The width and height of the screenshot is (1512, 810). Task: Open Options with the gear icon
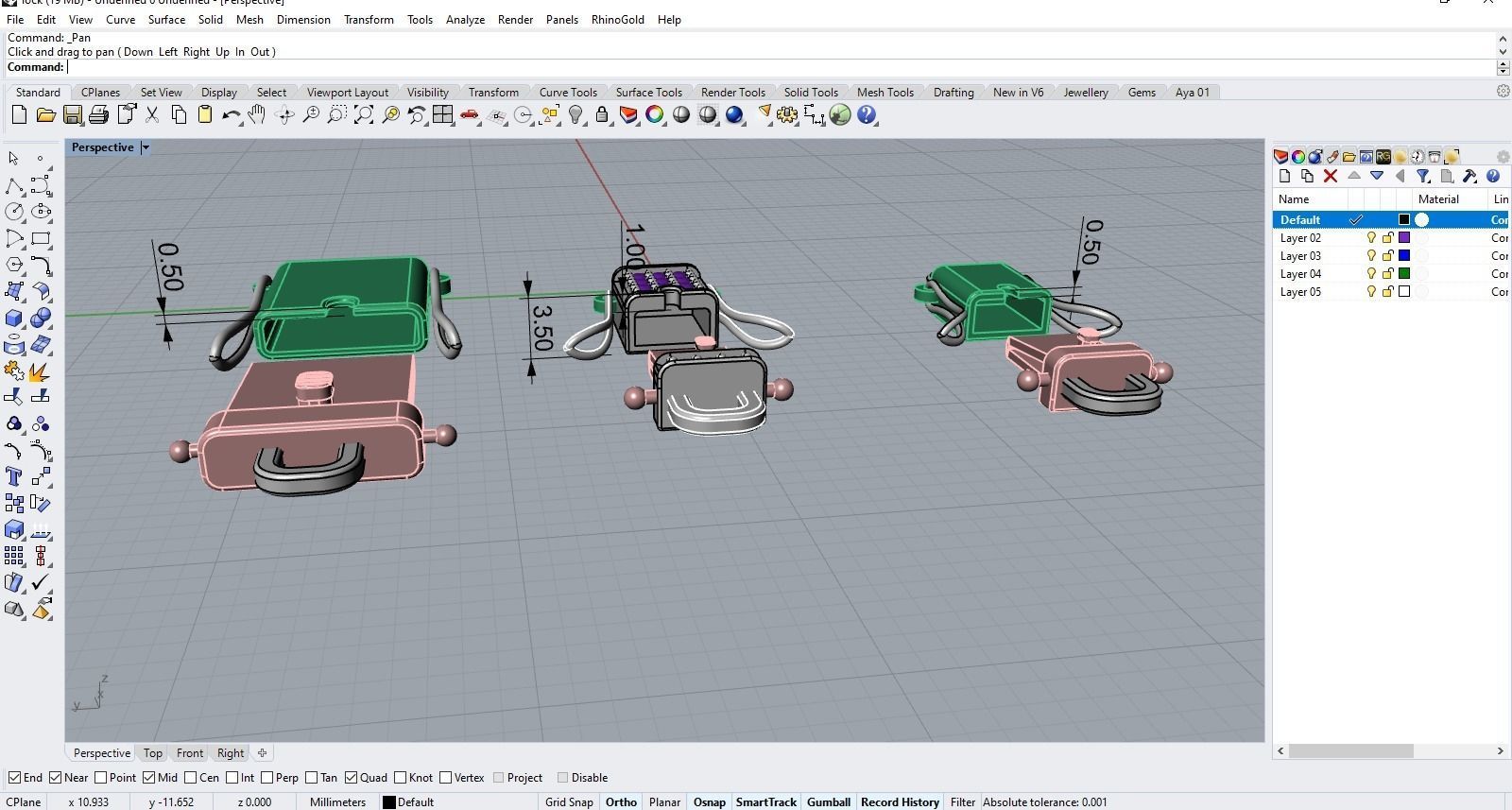click(x=787, y=115)
